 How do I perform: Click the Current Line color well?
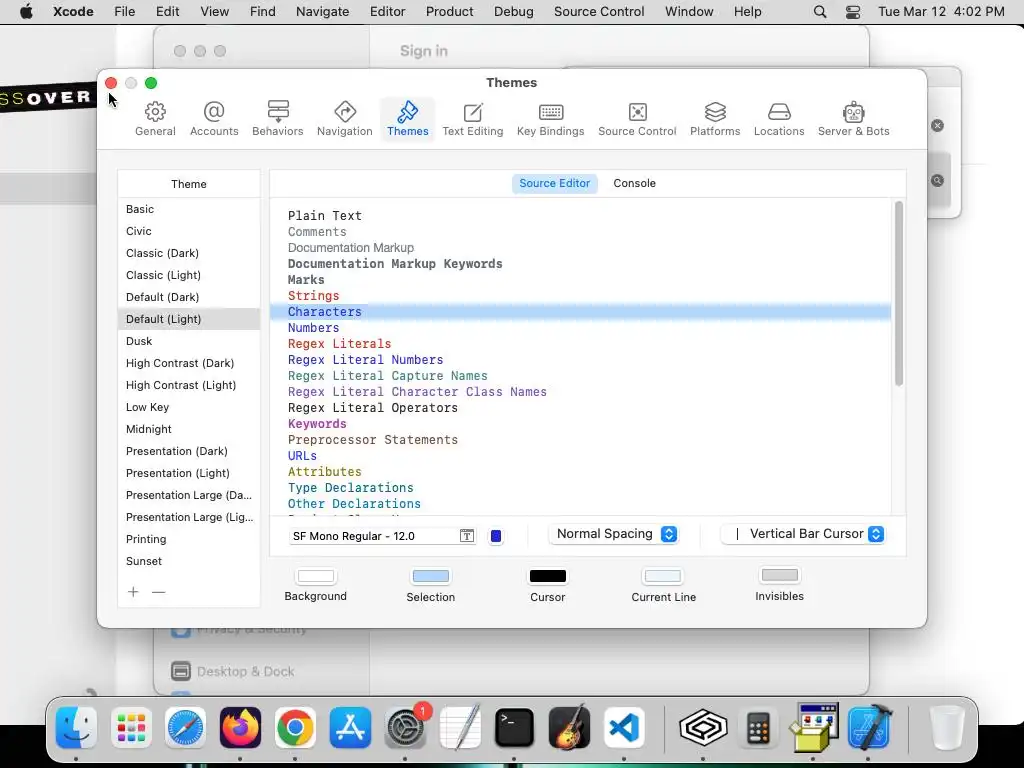coord(663,576)
